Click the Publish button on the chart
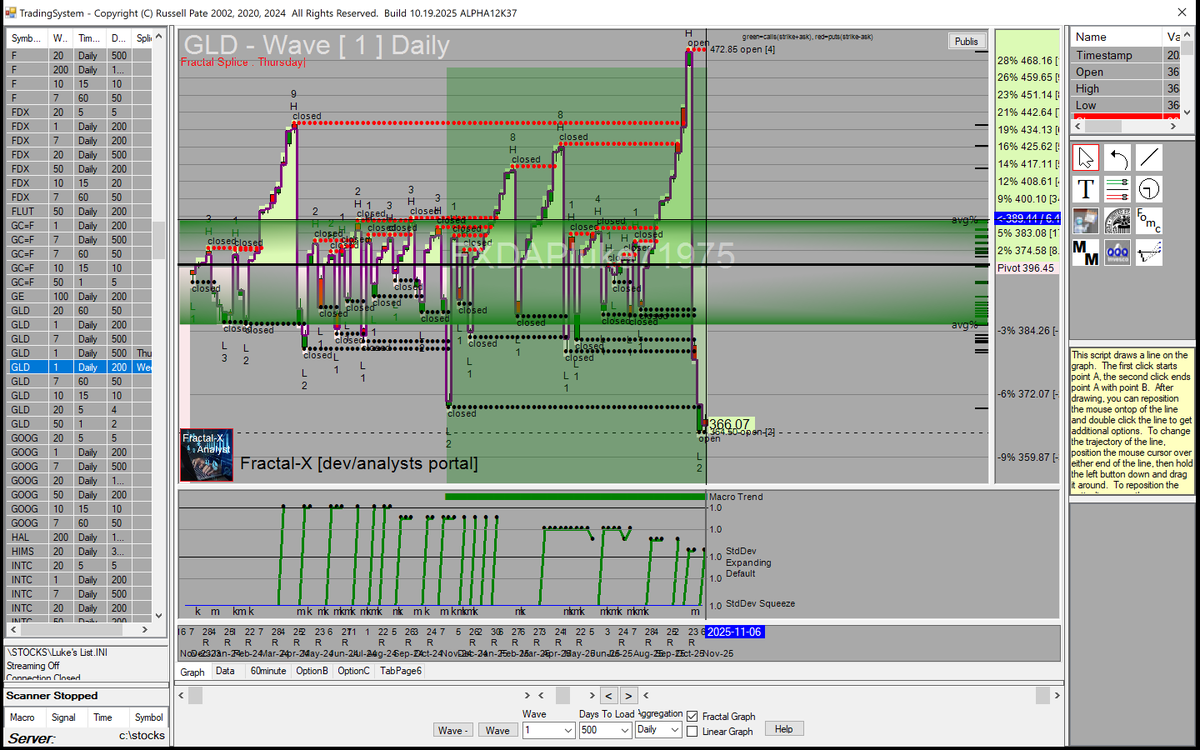The image size is (1200, 750). click(x=967, y=42)
